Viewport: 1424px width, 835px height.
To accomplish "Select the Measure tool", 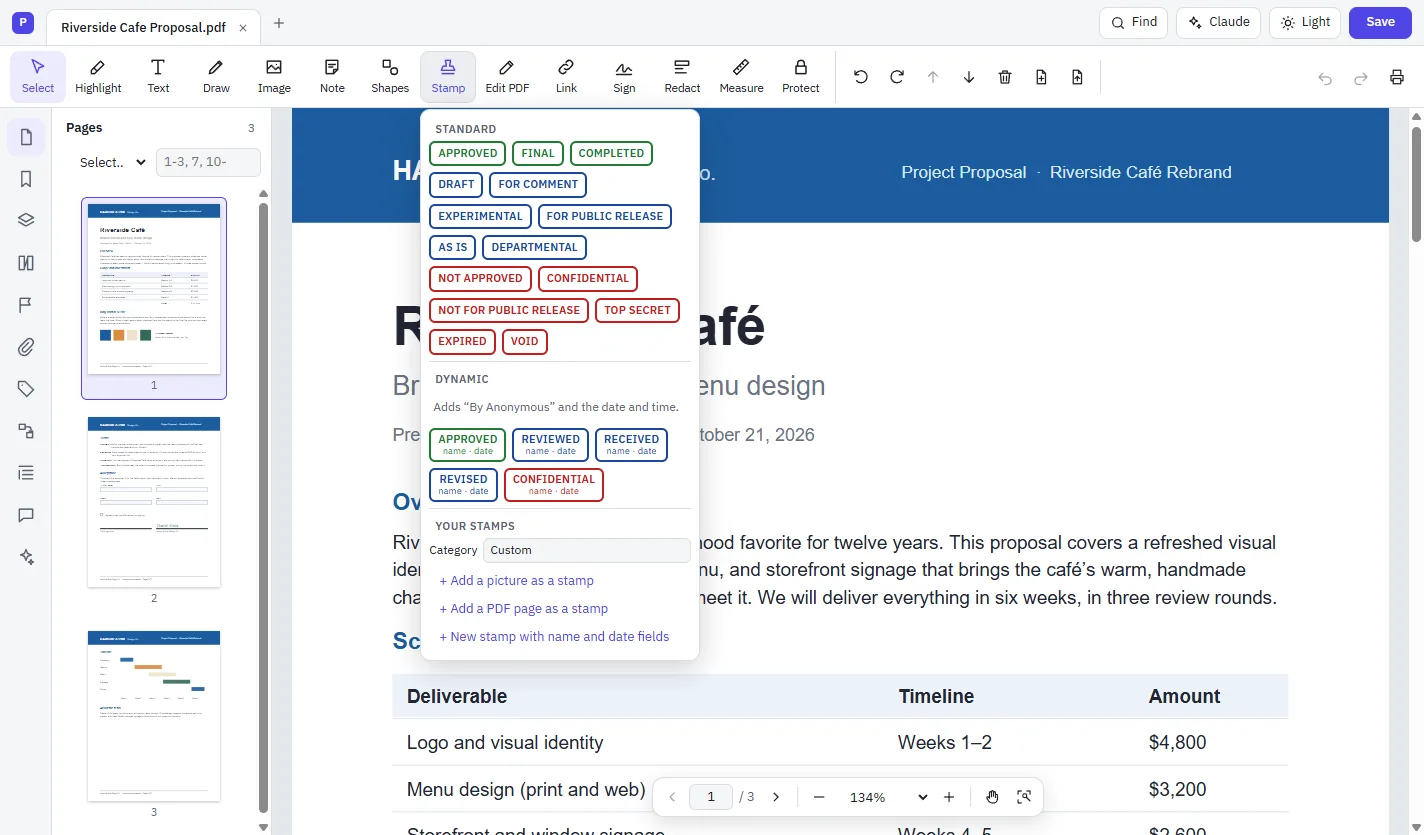I will (x=741, y=77).
